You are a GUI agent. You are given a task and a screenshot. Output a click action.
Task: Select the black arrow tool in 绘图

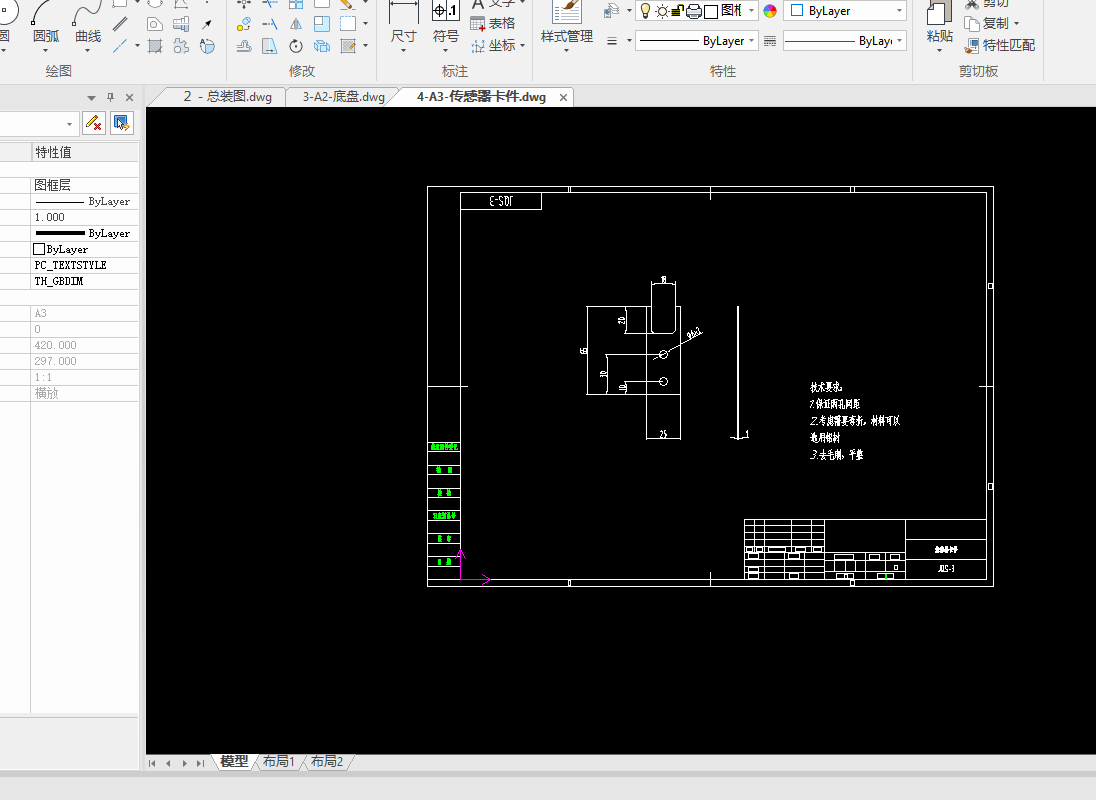[x=207, y=24]
